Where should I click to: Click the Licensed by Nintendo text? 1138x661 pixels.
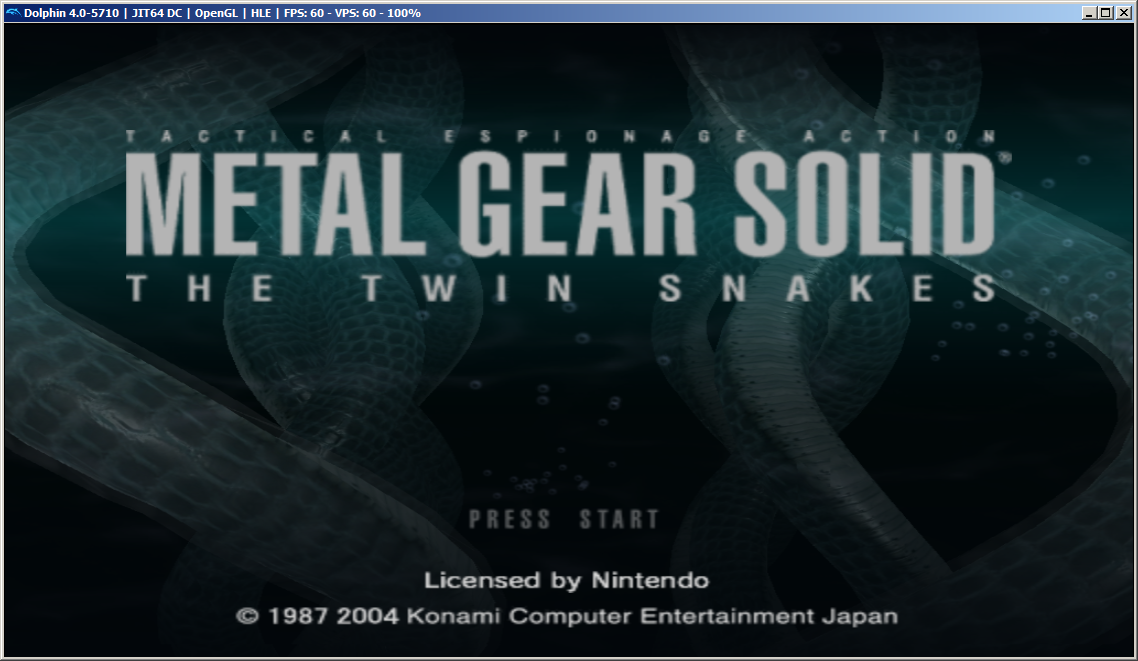tap(566, 580)
